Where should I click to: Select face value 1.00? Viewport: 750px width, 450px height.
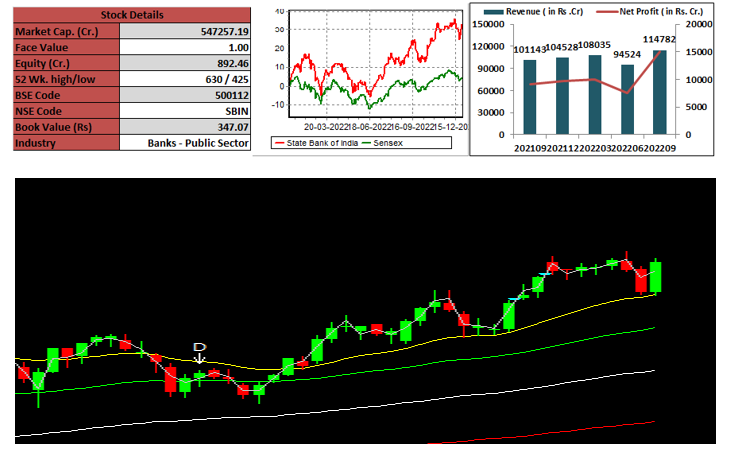(239, 47)
